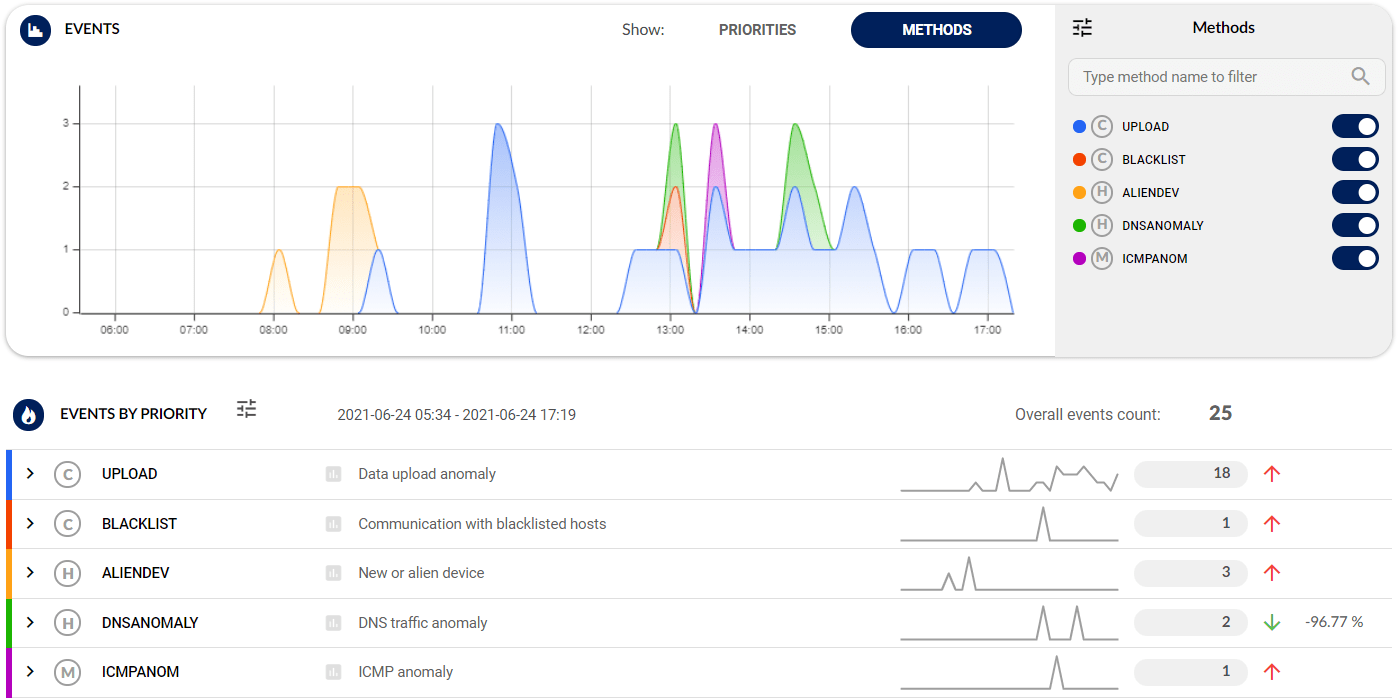
Task: Toggle off the UPLOAD method switch
Action: click(1355, 127)
